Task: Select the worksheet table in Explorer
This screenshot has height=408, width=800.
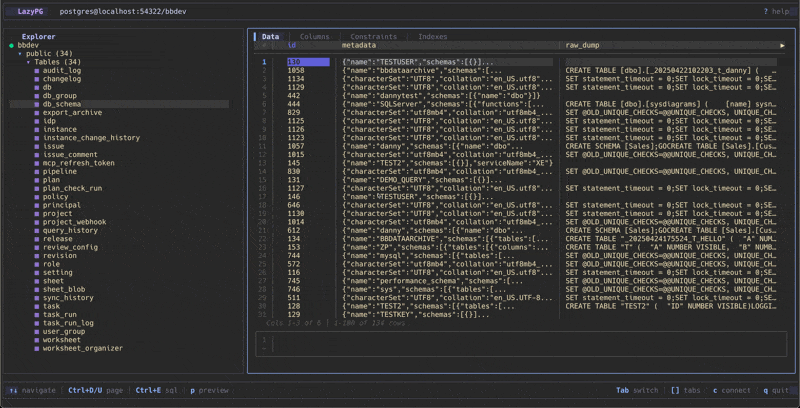Action: pyautogui.click(x=62, y=340)
